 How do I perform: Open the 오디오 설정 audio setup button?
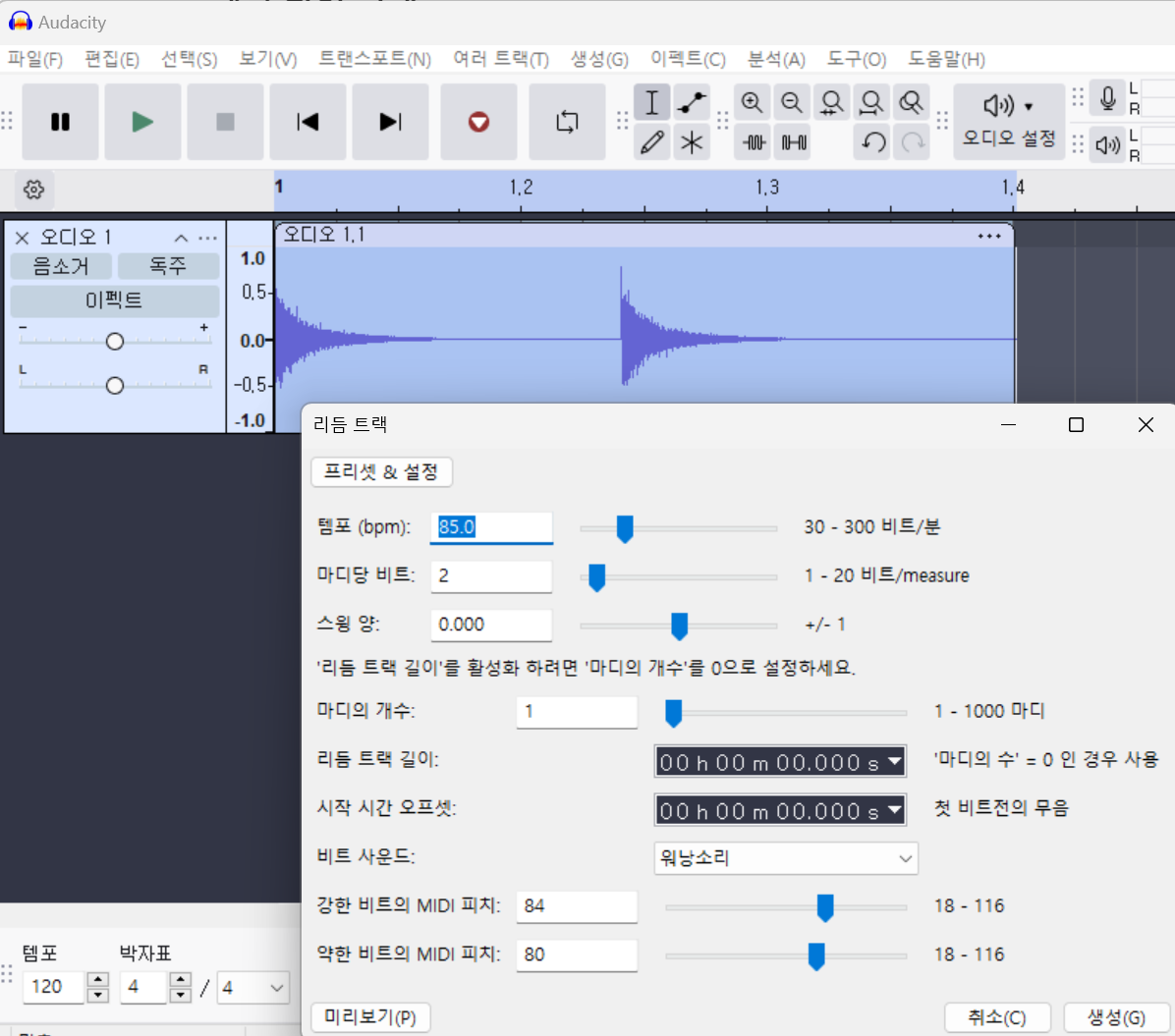[x=1009, y=122]
